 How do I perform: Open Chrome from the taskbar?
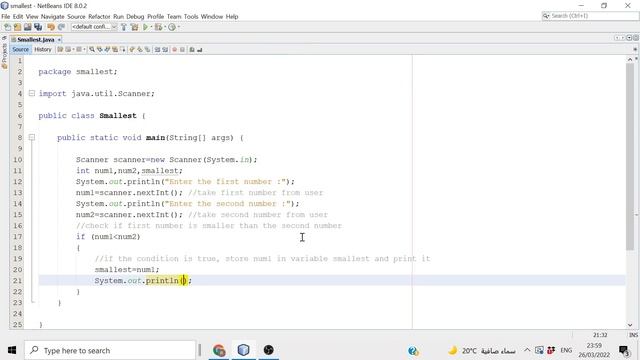pyautogui.click(x=219, y=350)
